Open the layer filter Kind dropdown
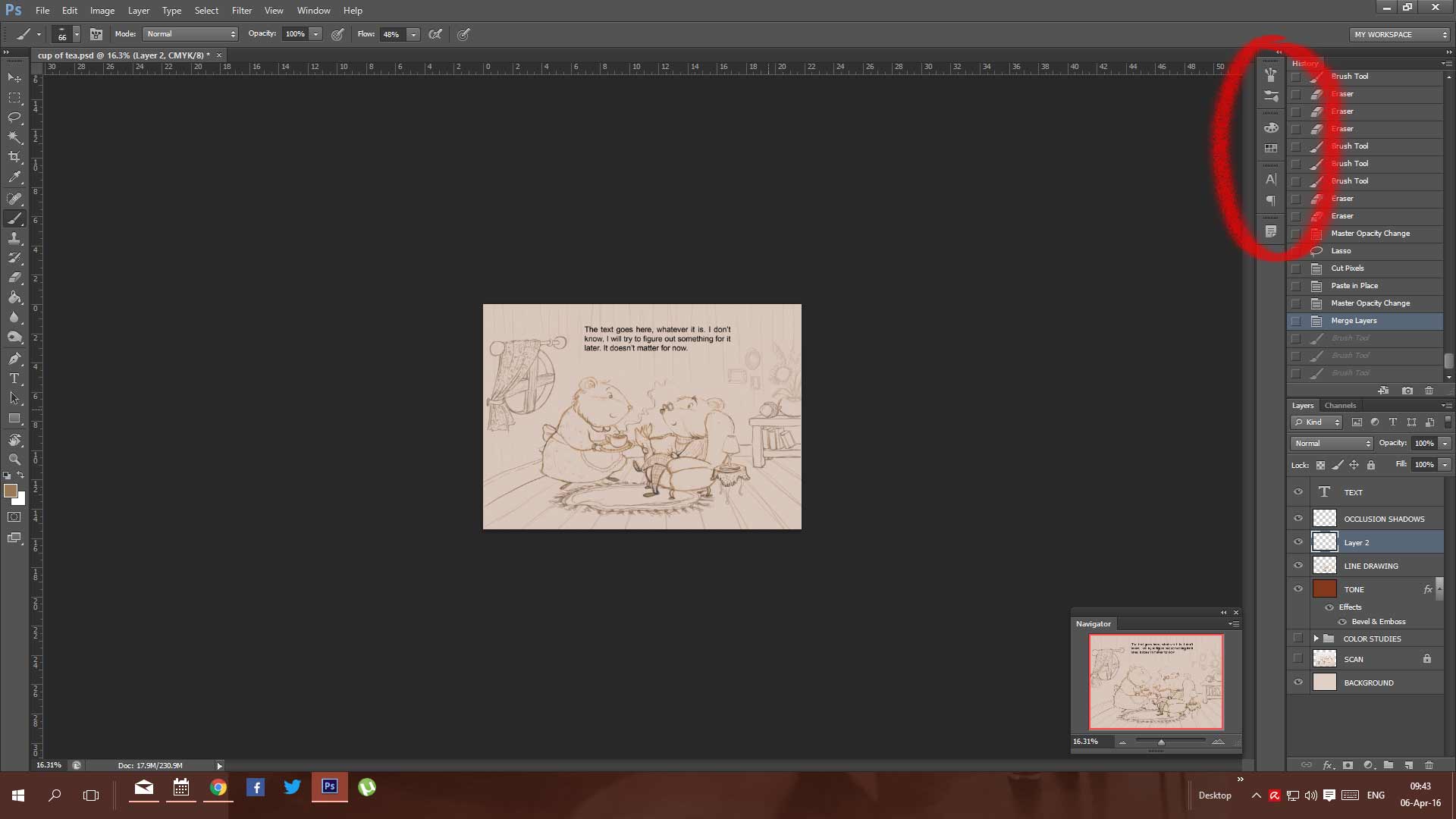Image resolution: width=1456 pixels, height=819 pixels. [x=1317, y=422]
